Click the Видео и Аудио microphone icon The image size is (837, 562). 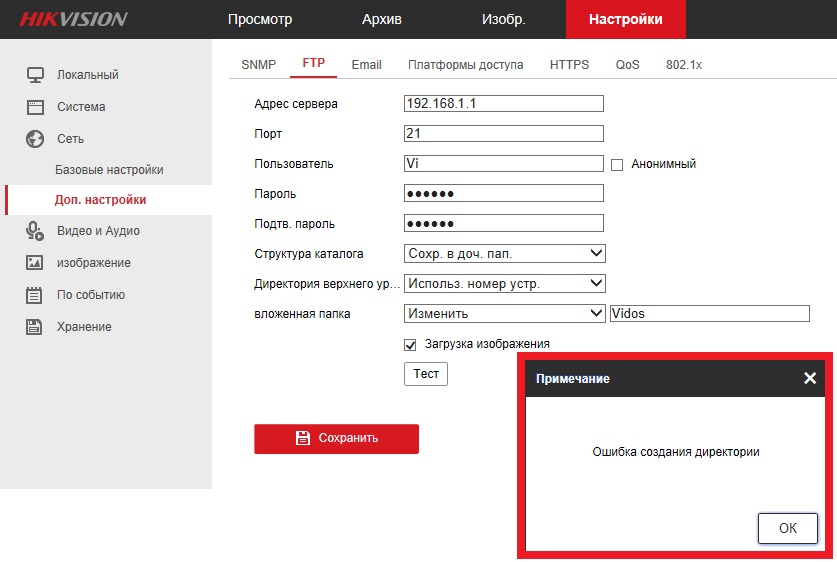35,231
